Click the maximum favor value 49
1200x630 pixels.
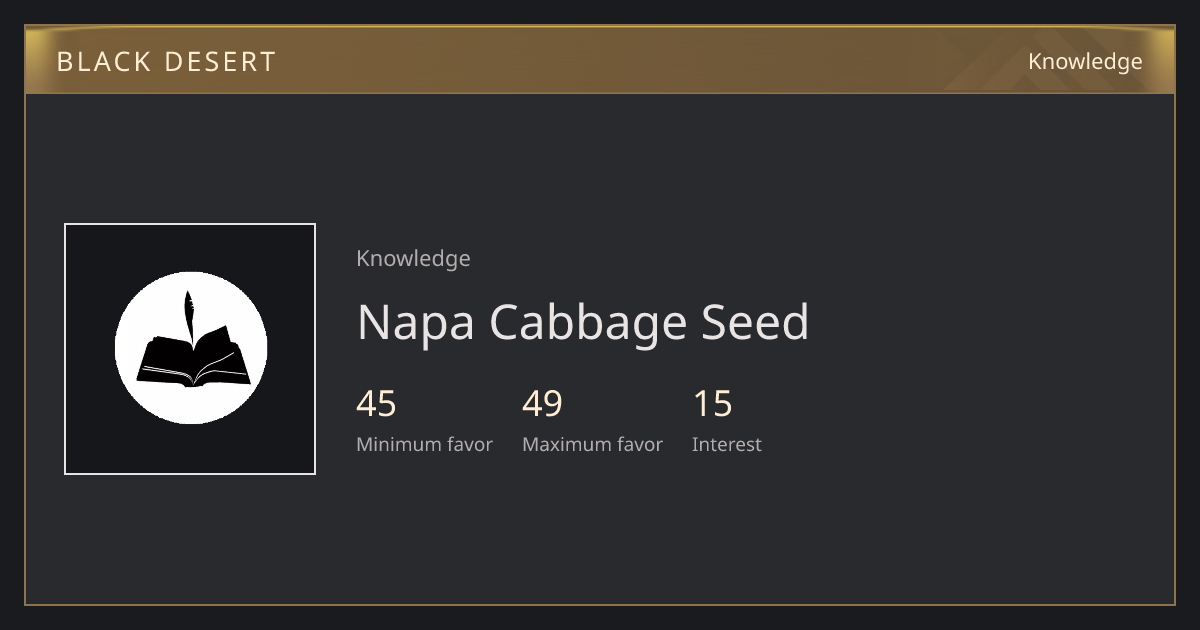click(x=543, y=404)
